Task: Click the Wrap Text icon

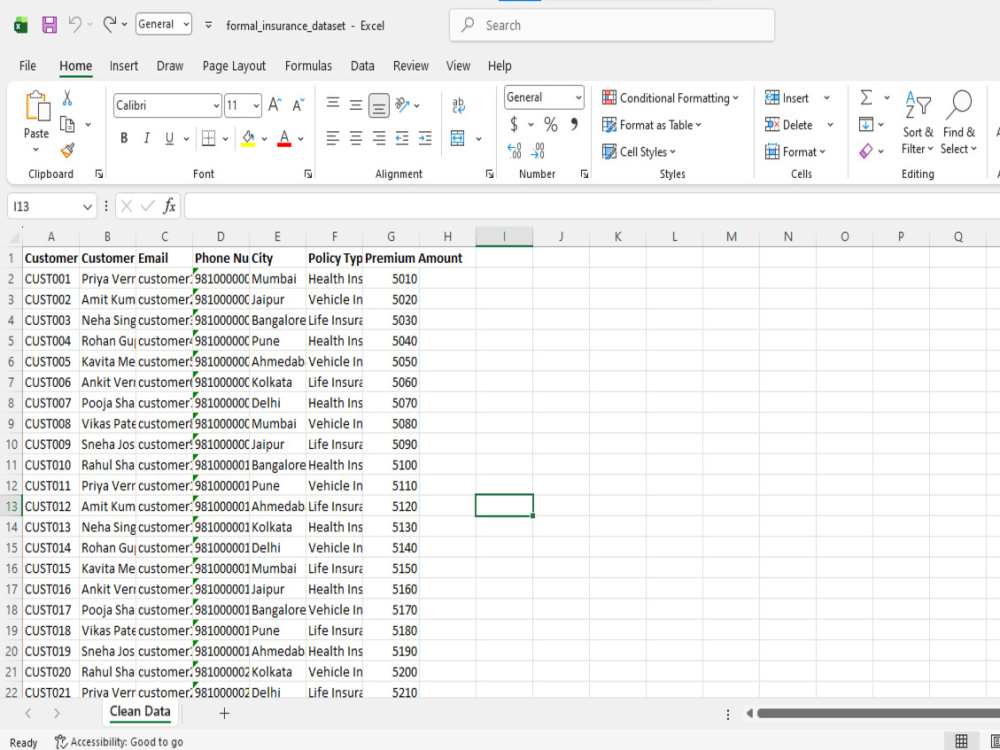Action: (x=459, y=105)
